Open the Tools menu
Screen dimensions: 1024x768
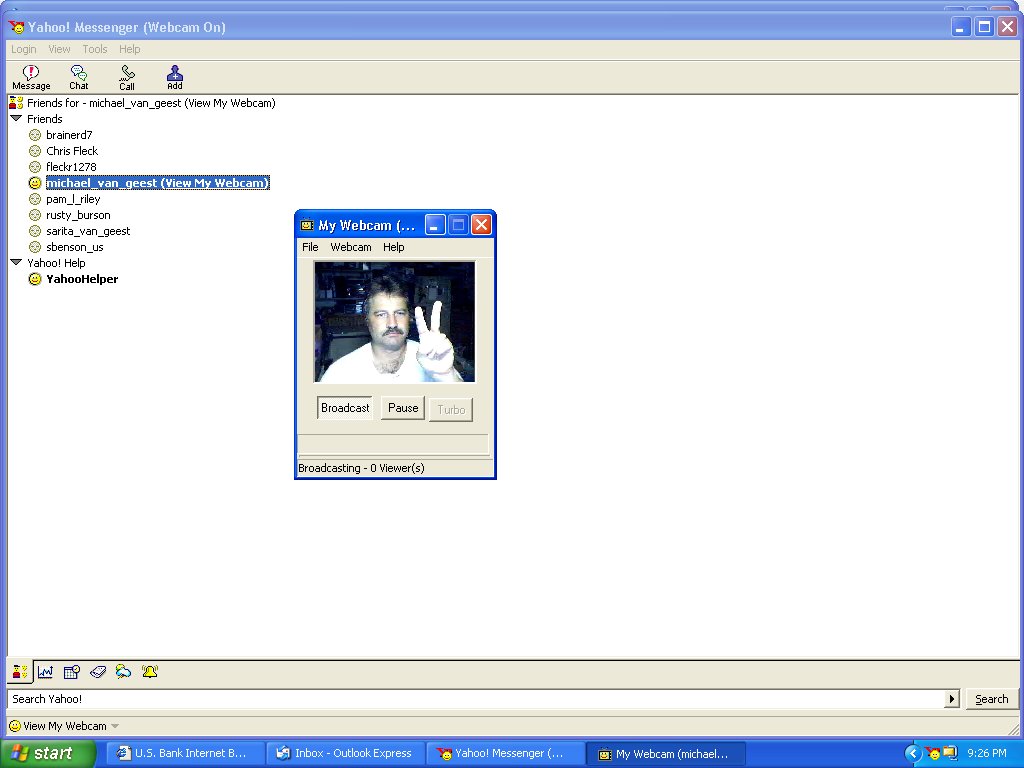pyautogui.click(x=95, y=49)
